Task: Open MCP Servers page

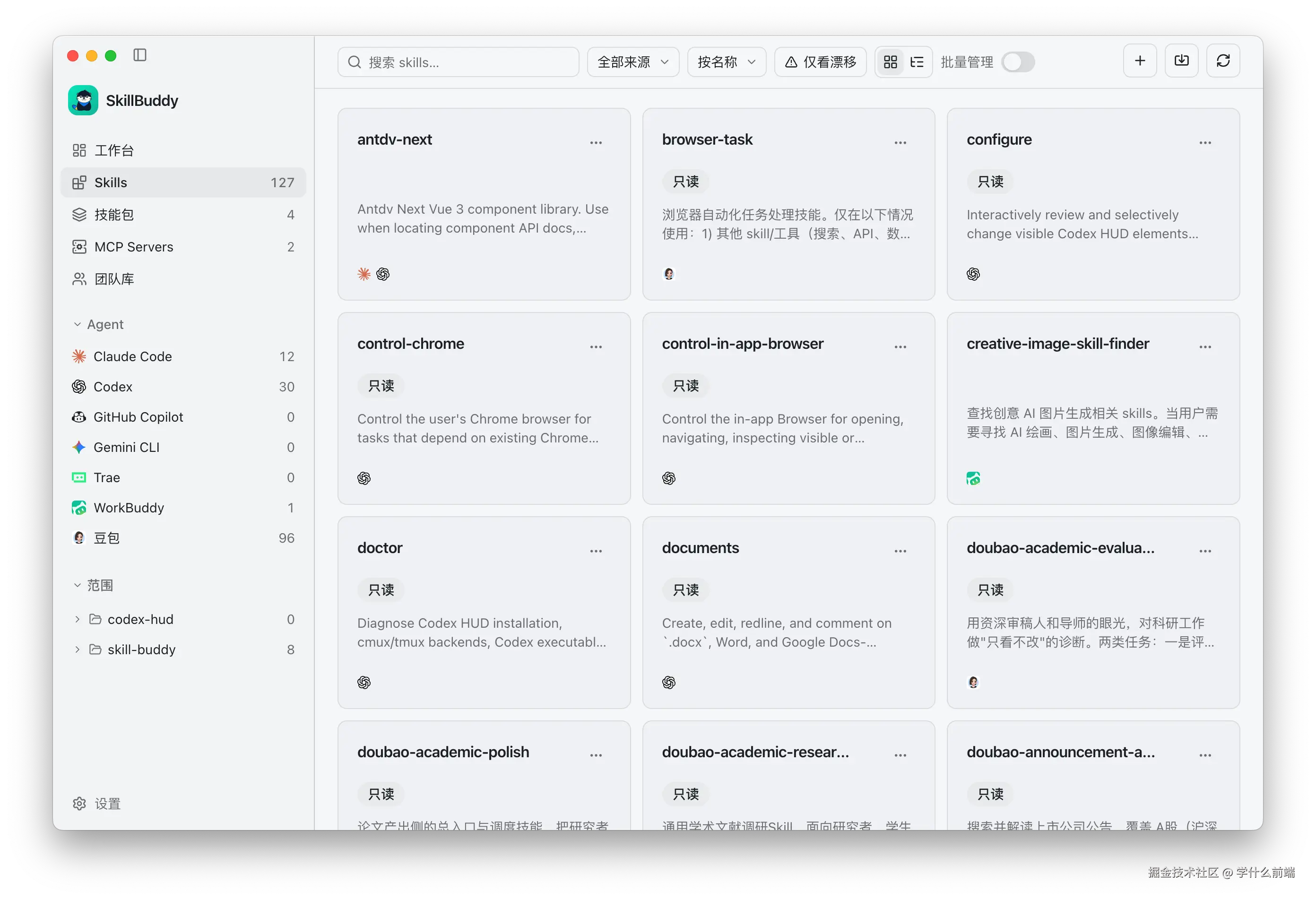Action: click(183, 247)
